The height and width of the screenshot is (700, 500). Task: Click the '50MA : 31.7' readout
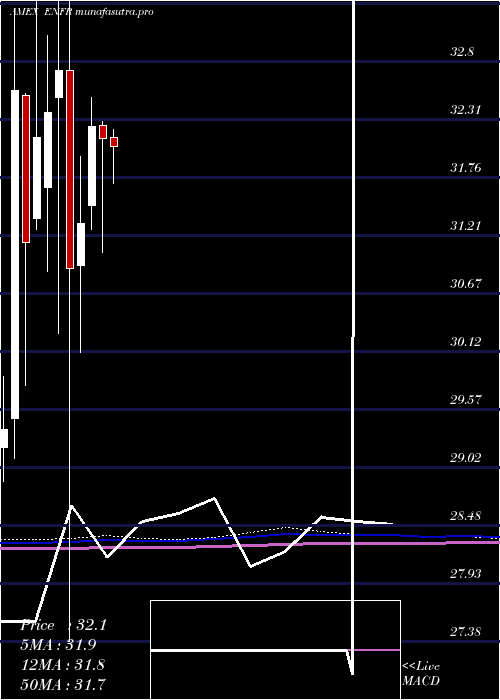coord(63,684)
